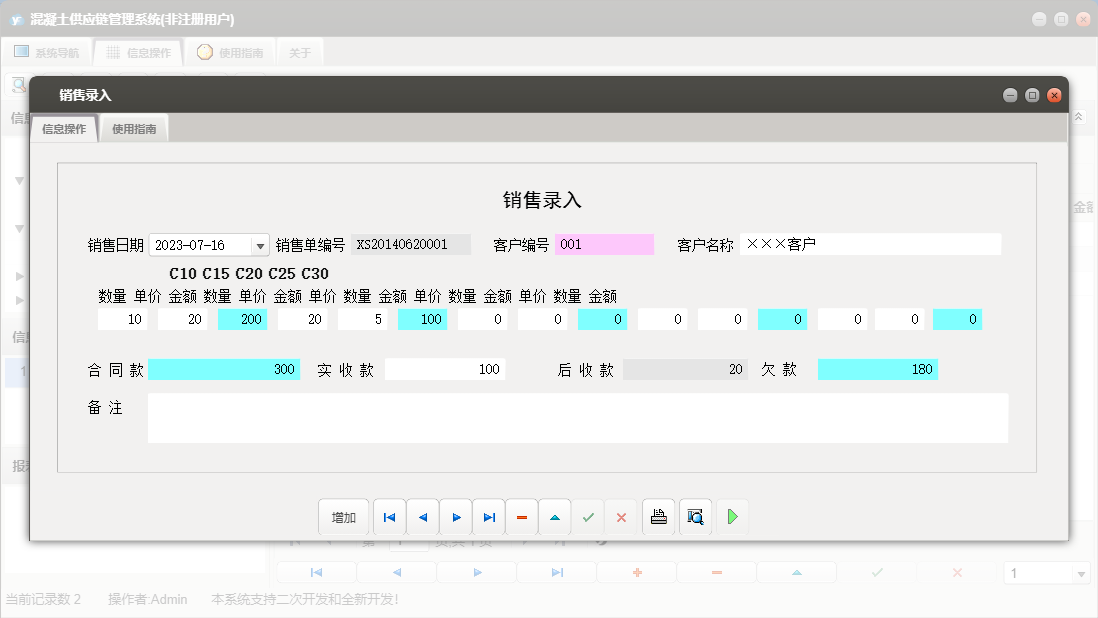Open print using the printer icon

pos(658,517)
